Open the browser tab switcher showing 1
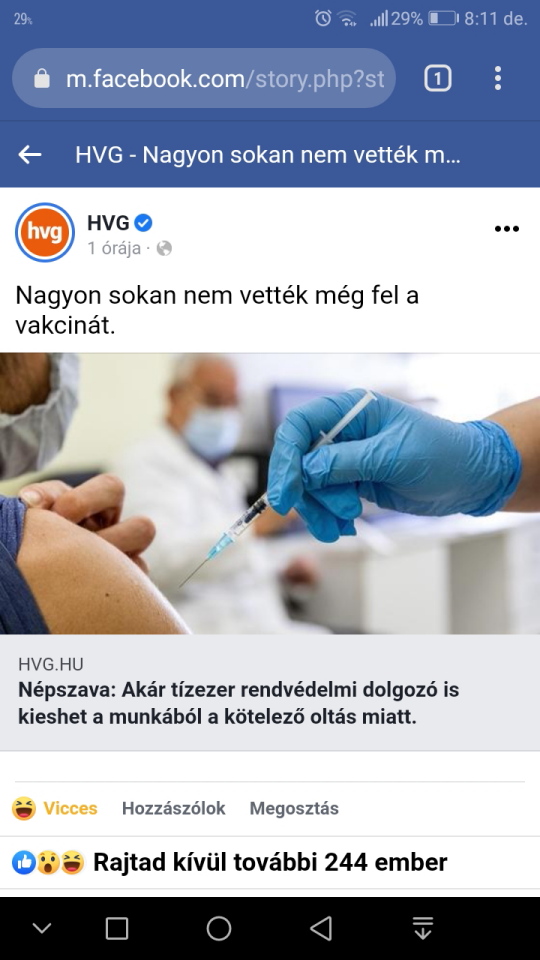This screenshot has height=960, width=540. coord(438,78)
